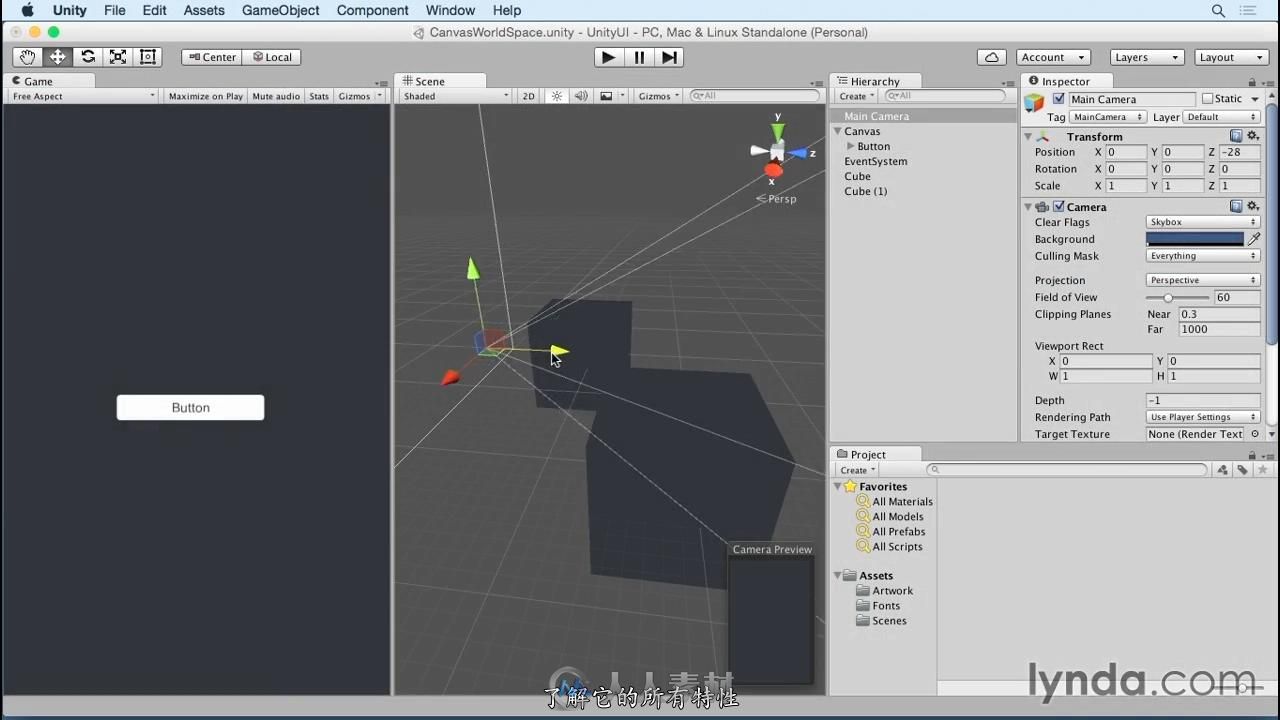Toggle Maximize on Play
Screen dimensions: 1280x720
click(206, 96)
